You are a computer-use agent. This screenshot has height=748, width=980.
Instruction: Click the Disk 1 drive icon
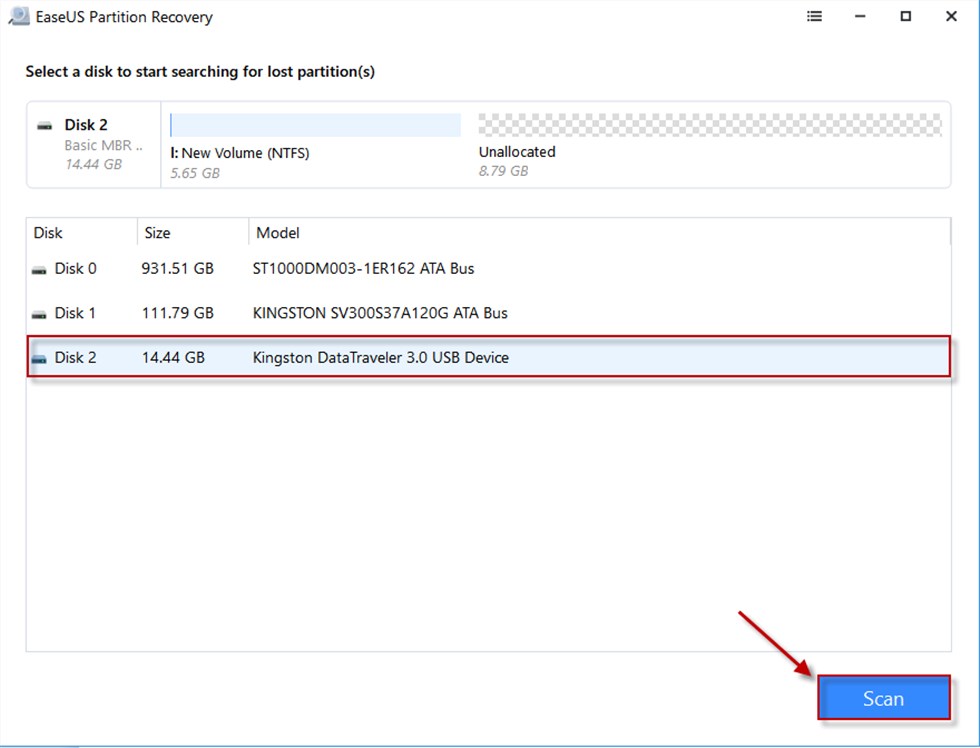39,314
